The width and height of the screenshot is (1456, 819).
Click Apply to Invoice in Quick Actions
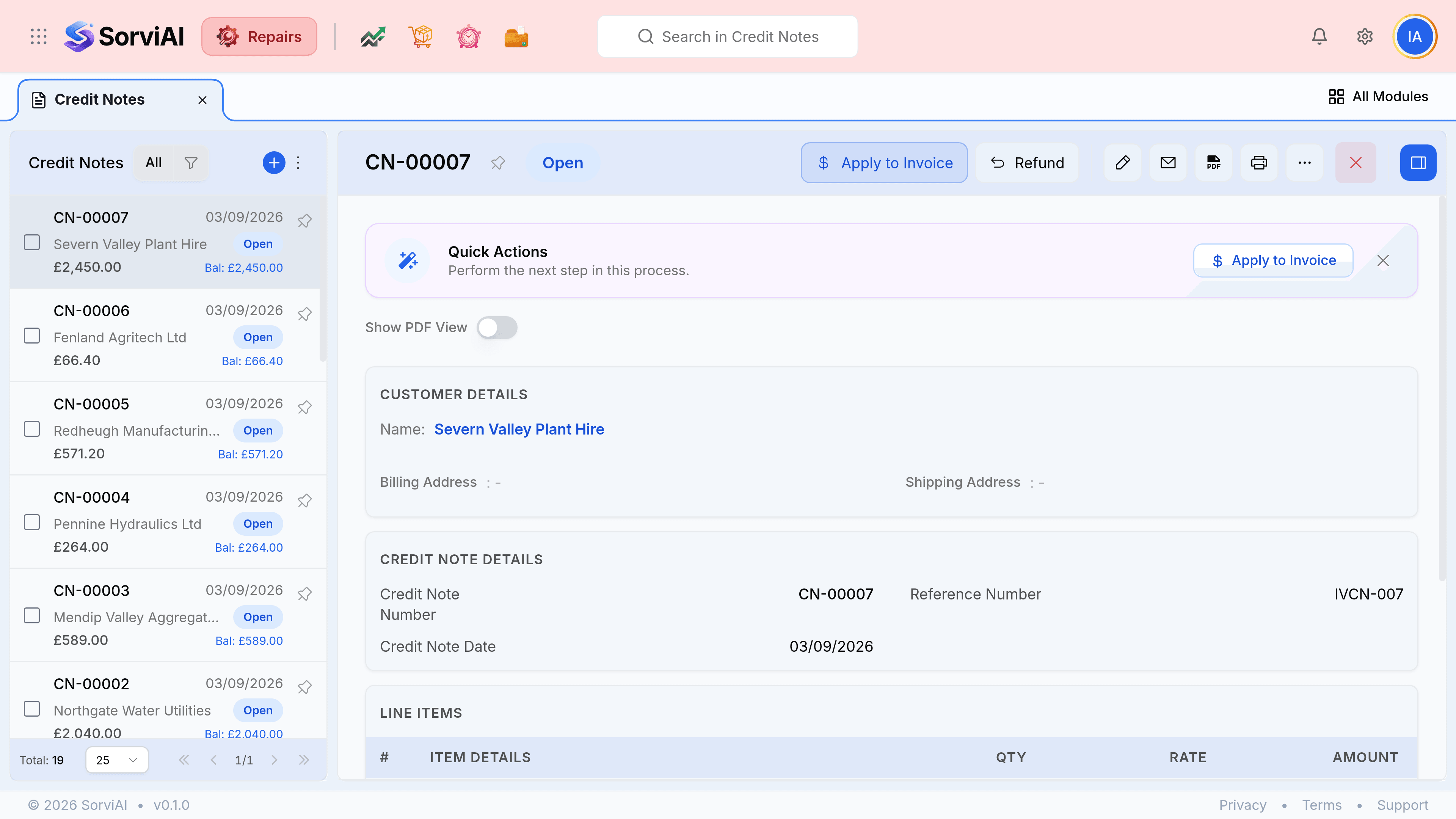[1274, 260]
